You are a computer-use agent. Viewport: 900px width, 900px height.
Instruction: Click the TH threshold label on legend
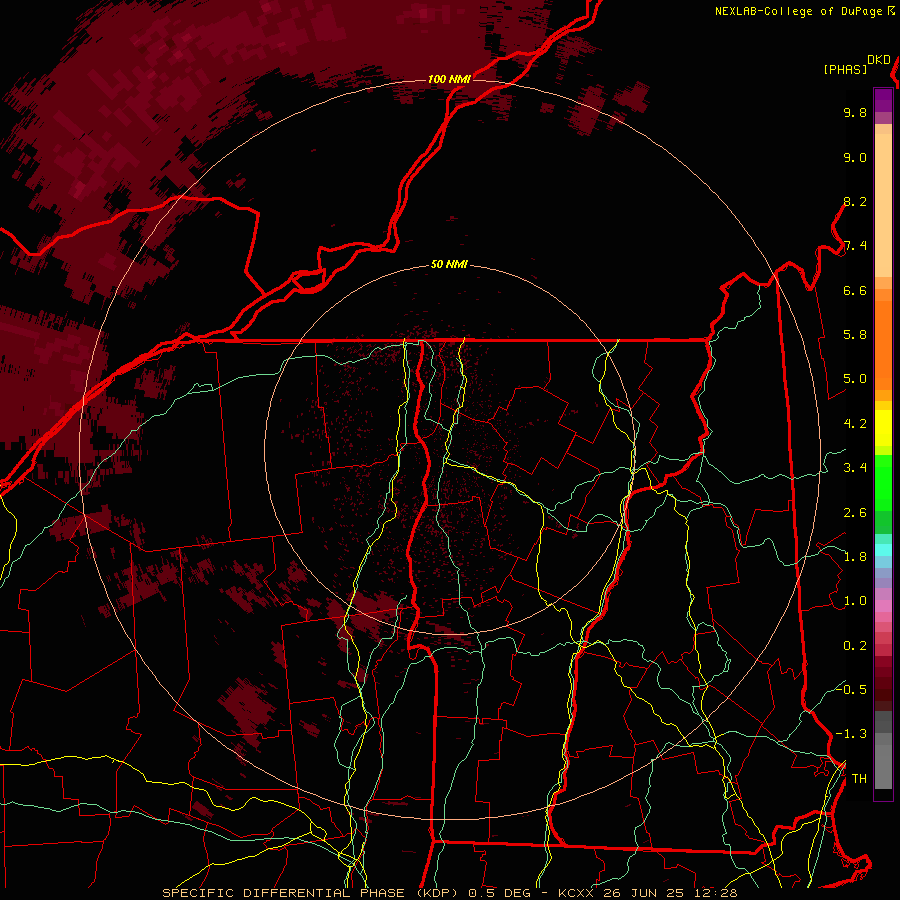coord(859,779)
